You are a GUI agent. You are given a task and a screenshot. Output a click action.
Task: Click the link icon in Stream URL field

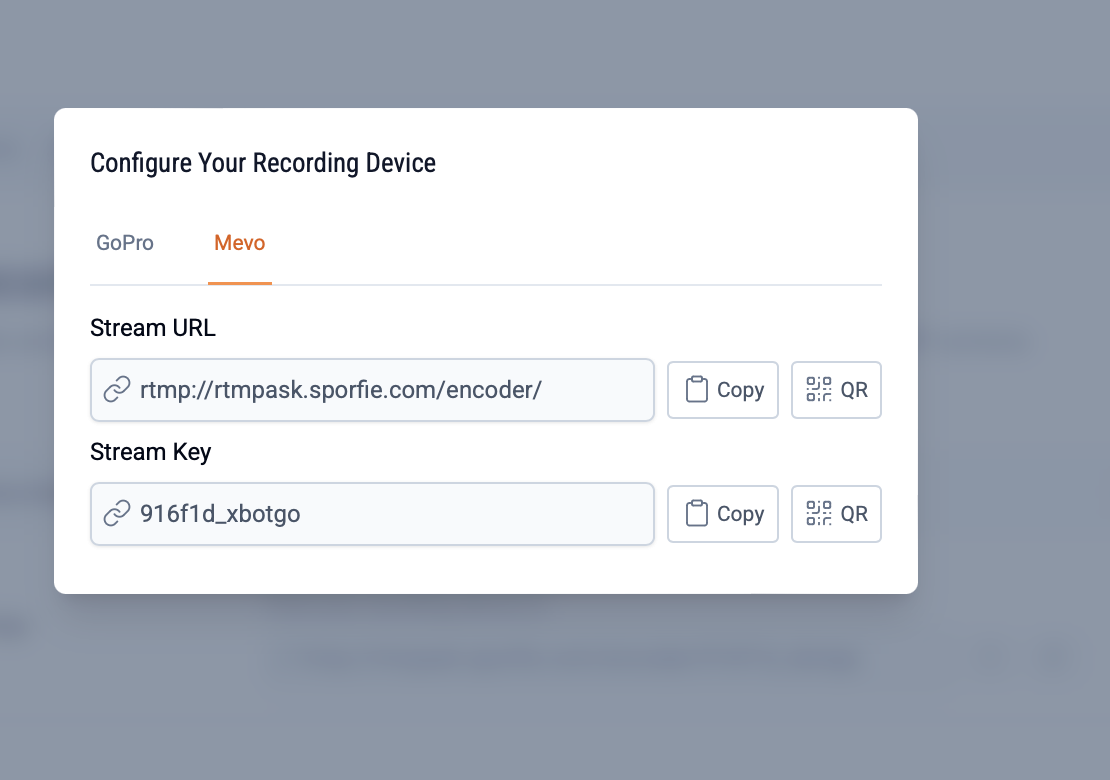pos(117,390)
